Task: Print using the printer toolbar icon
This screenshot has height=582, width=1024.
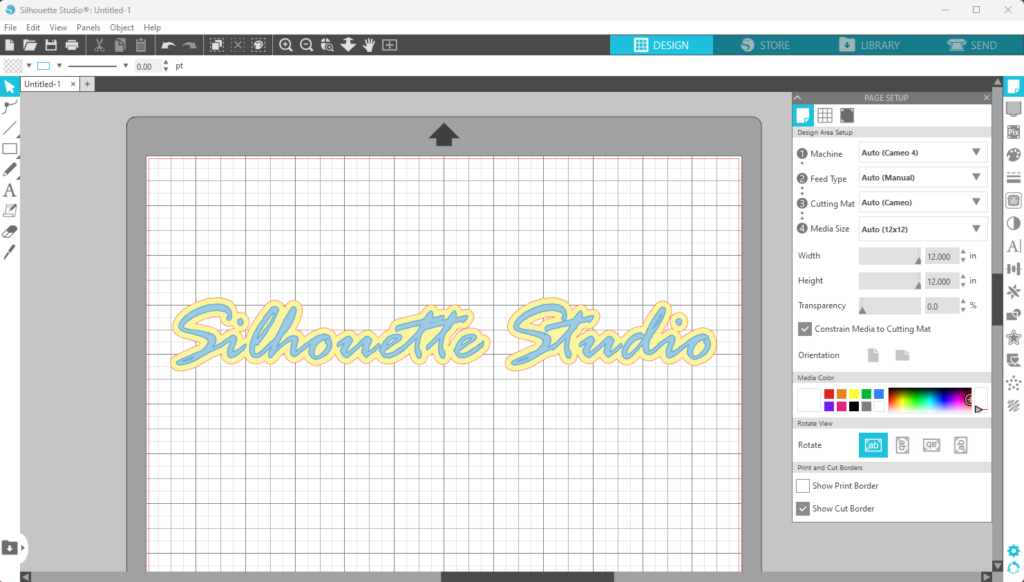Action: tap(72, 45)
